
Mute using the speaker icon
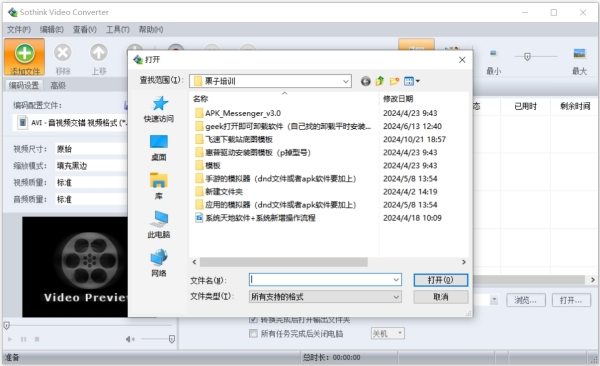click(x=130, y=339)
